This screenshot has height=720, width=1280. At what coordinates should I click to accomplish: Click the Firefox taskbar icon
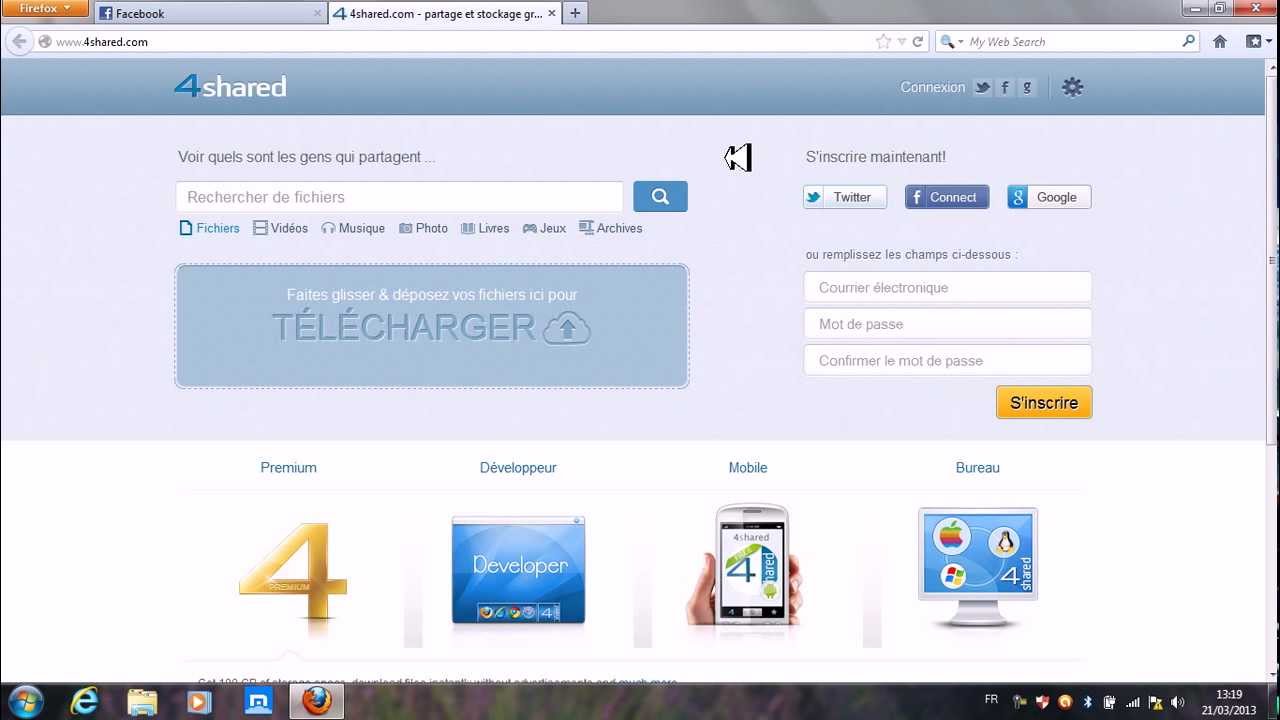[x=317, y=701]
